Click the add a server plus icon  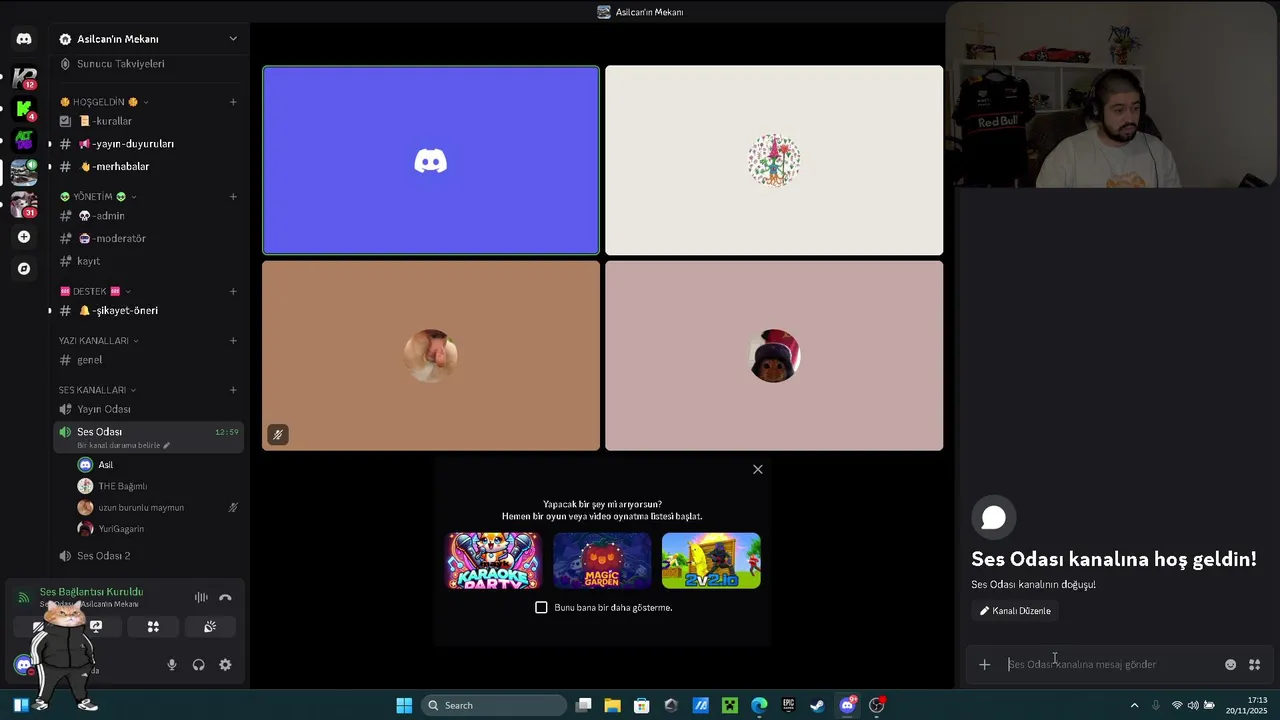coord(24,237)
